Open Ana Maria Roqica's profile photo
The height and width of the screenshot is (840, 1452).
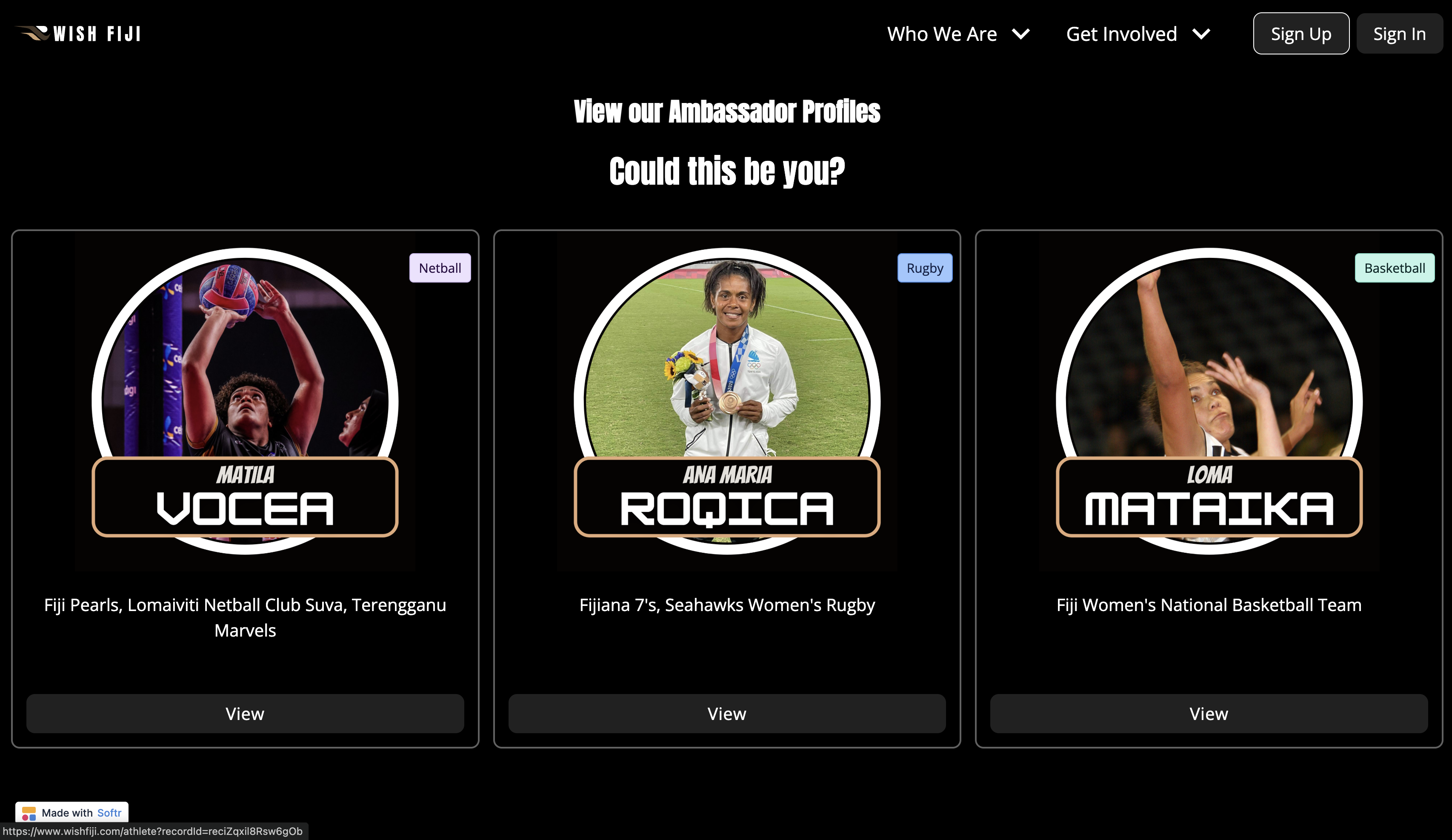[727, 401]
